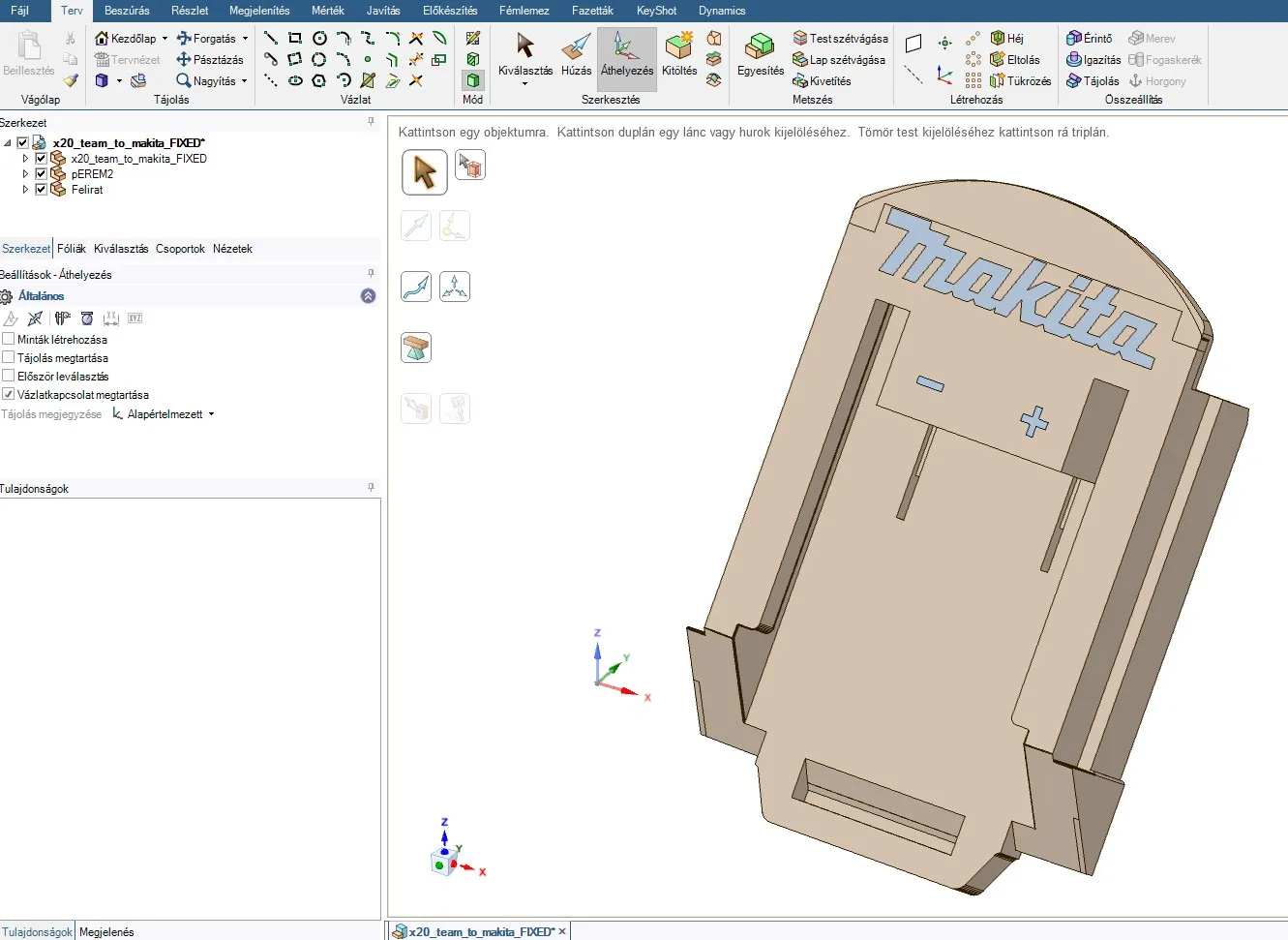Enable Először leválasztás checkbox
The width and height of the screenshot is (1288, 940).
9,377
